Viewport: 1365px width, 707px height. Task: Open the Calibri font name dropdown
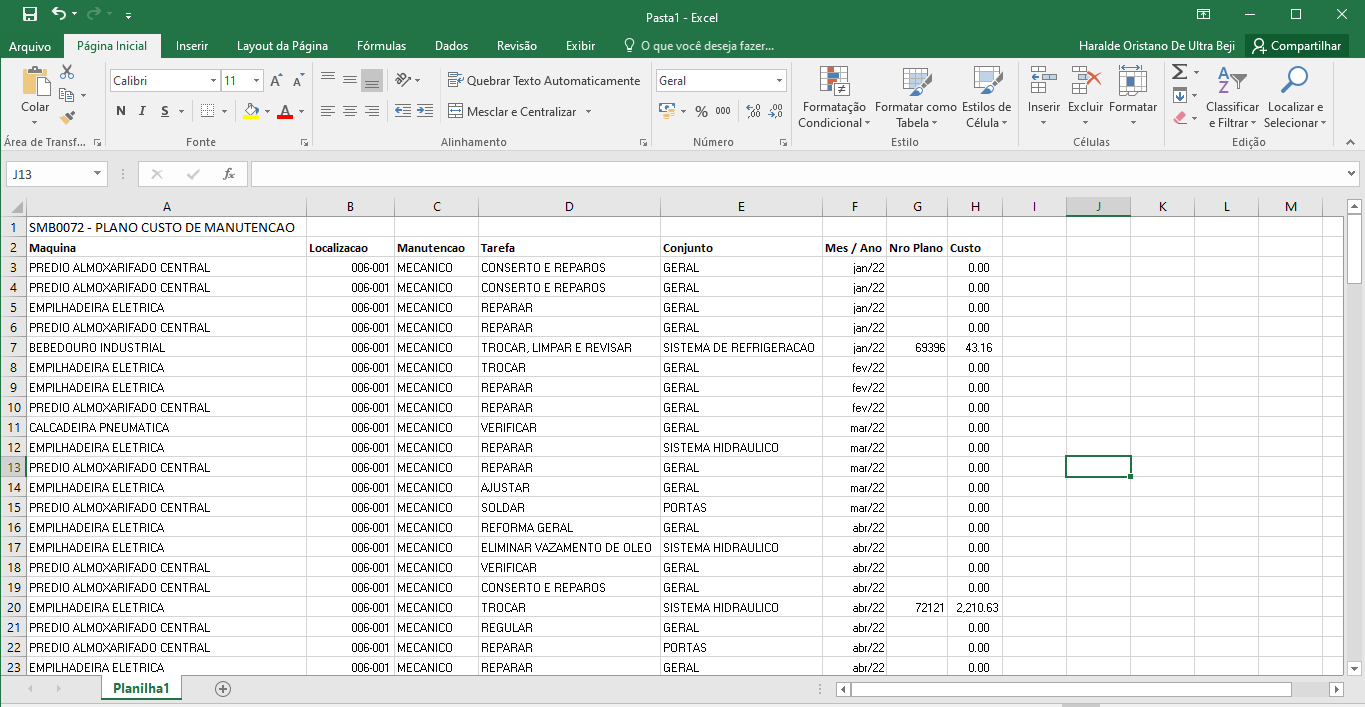point(213,81)
